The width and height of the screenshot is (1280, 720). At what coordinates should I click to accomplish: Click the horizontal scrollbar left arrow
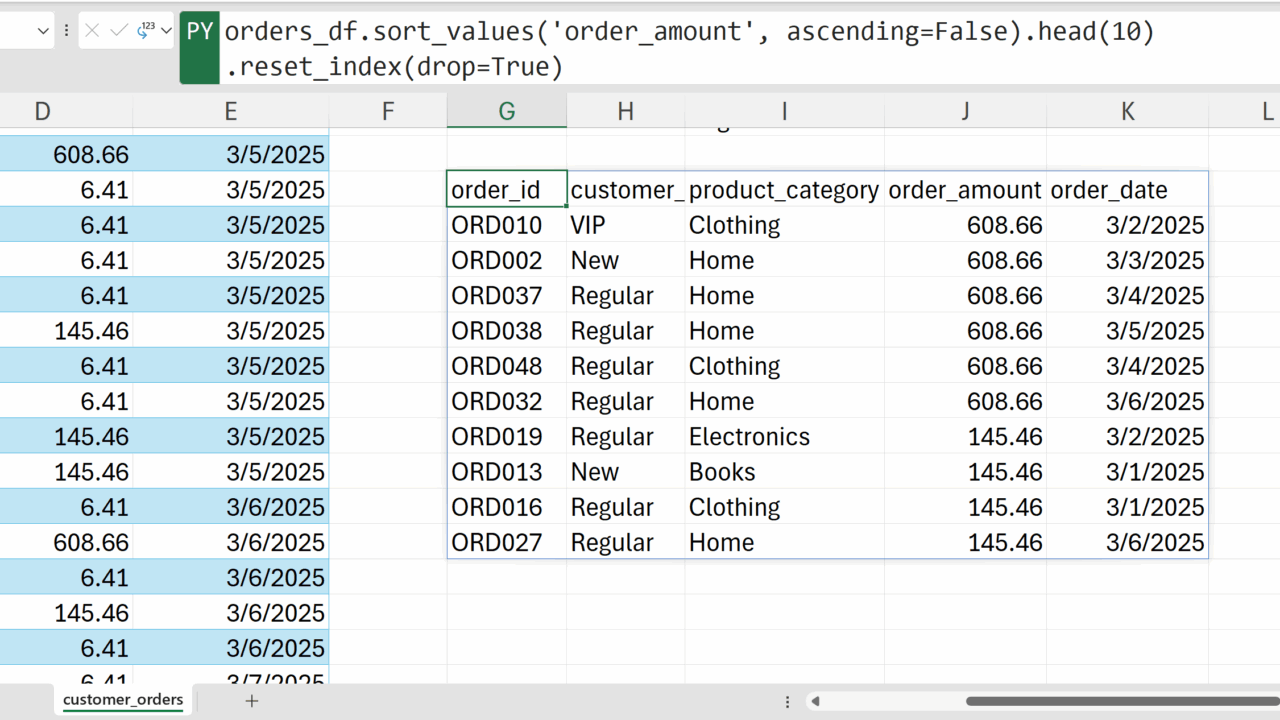[815, 702]
